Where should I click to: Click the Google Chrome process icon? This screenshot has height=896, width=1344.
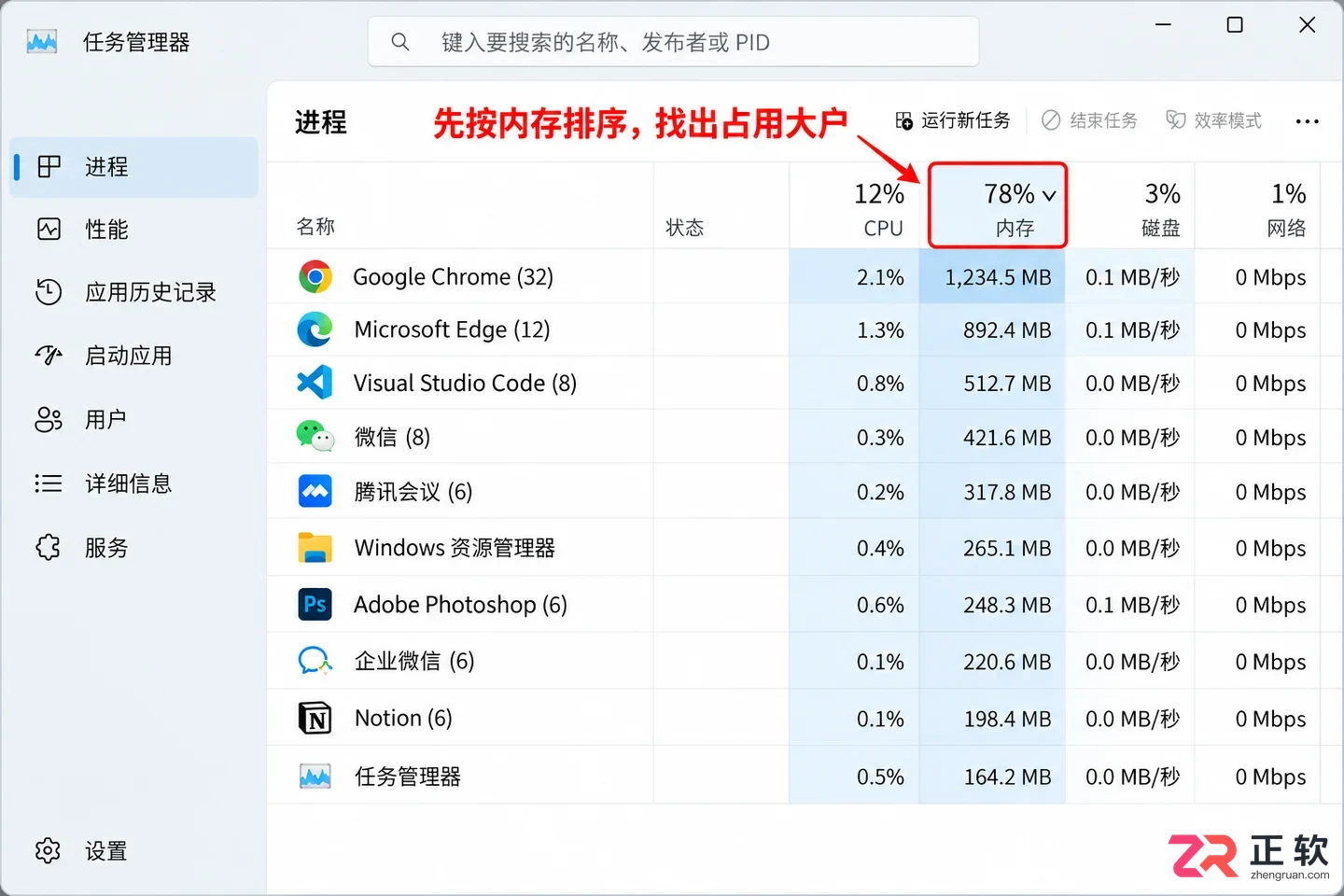[315, 277]
